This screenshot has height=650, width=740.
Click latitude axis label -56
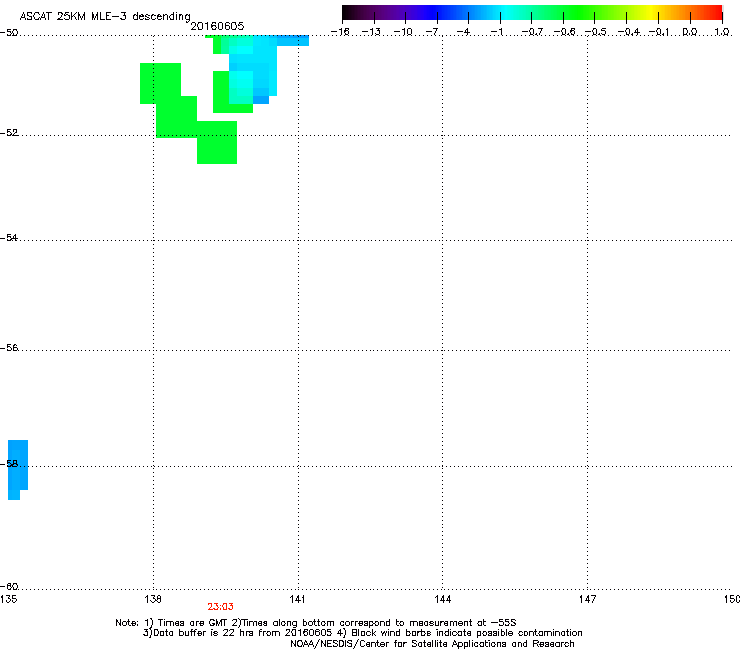[x=9, y=348]
